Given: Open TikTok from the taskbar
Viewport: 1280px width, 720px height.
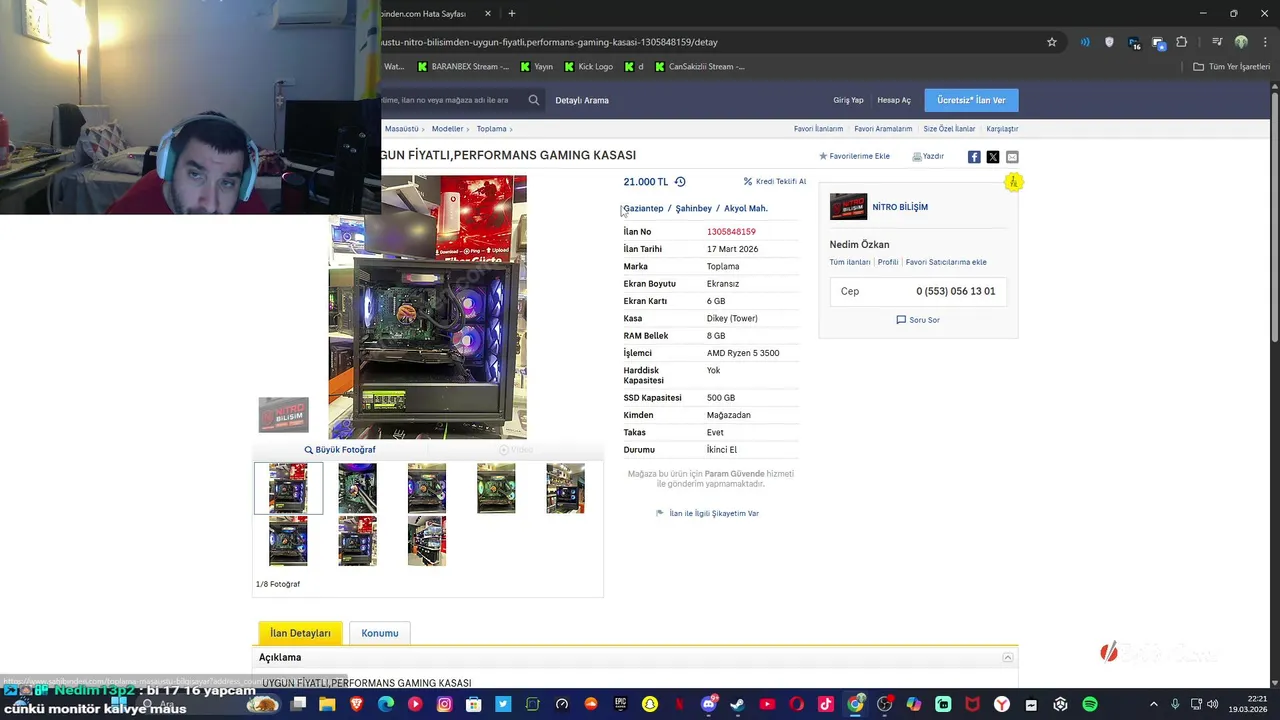Looking at the screenshot, I should coord(826,704).
